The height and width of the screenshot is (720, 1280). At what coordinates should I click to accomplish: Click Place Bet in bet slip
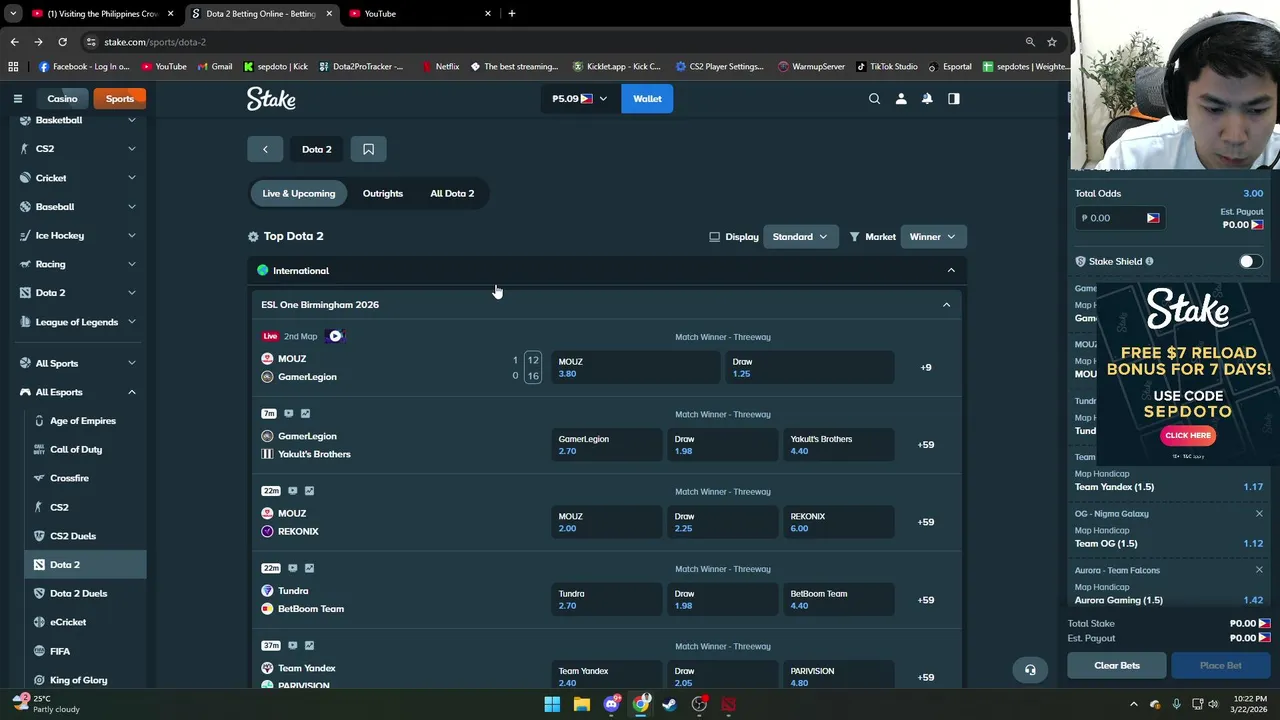[x=1220, y=665]
